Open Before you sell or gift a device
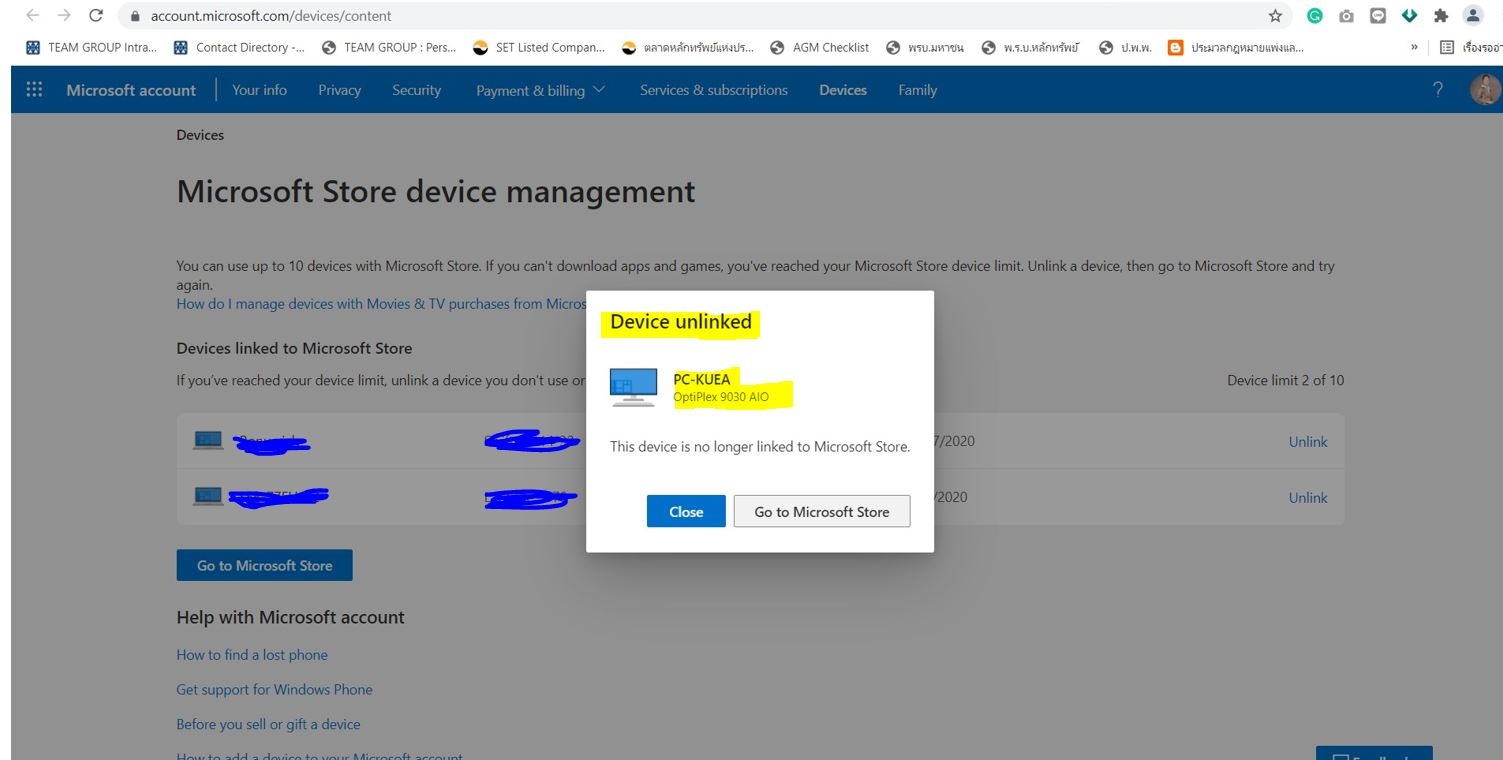Viewport: 1503px width, 760px height. pos(268,724)
